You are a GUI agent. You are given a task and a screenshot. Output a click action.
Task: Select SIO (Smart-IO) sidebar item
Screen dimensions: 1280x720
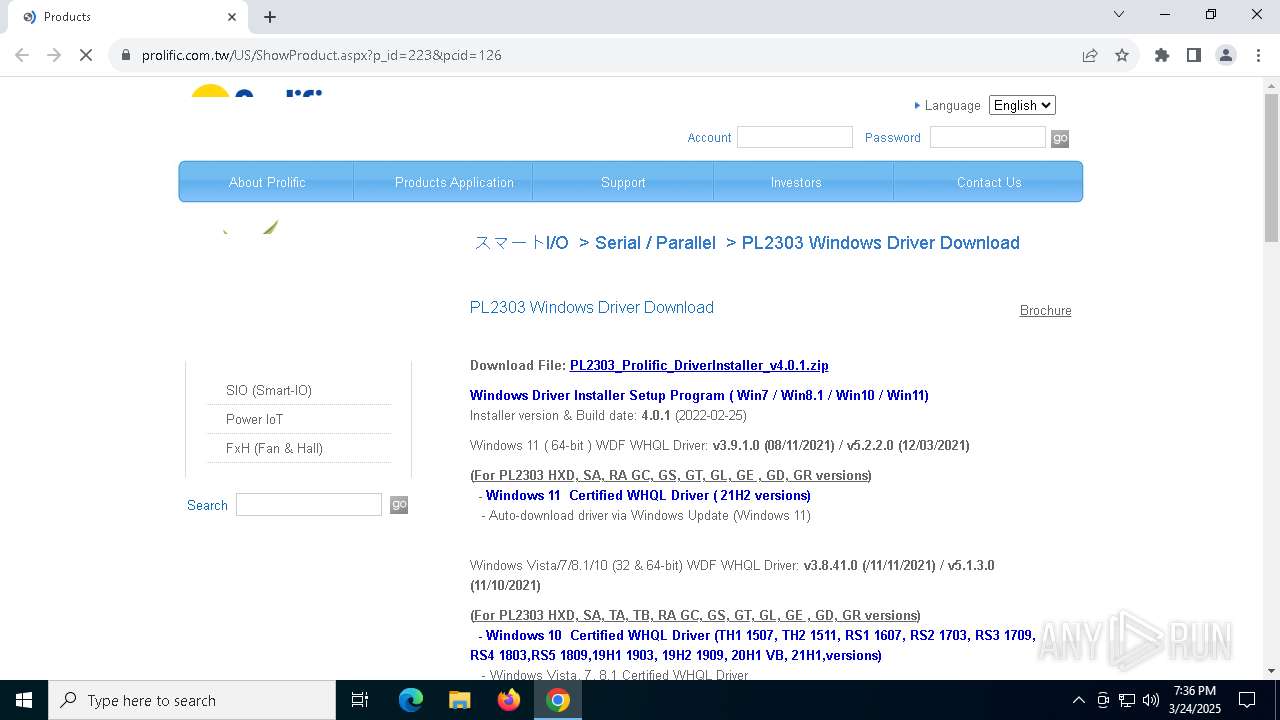(x=269, y=390)
